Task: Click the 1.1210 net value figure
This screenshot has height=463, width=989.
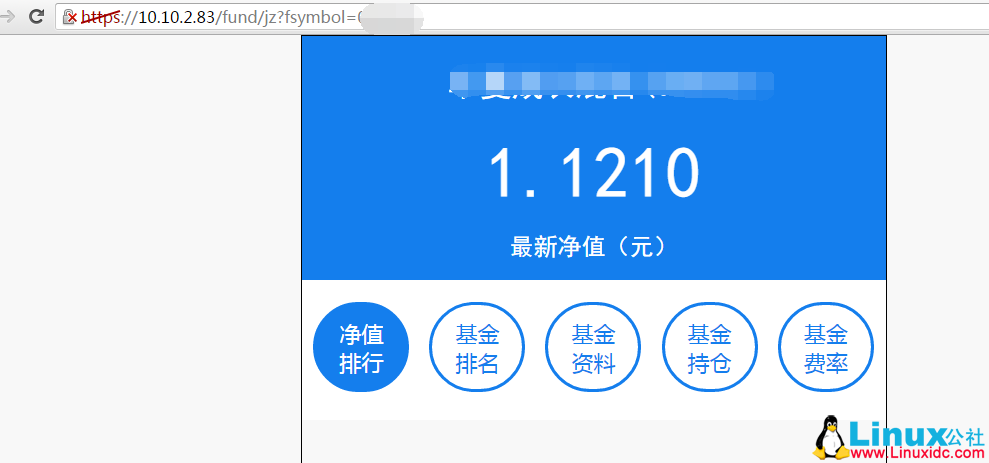Action: (593, 173)
